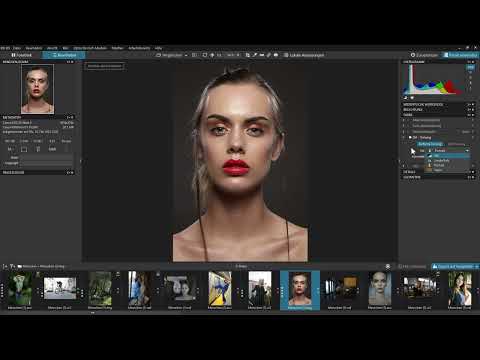Choose Landschaft from the Art list
Viewport: 480px width, 360px height.
[448, 160]
